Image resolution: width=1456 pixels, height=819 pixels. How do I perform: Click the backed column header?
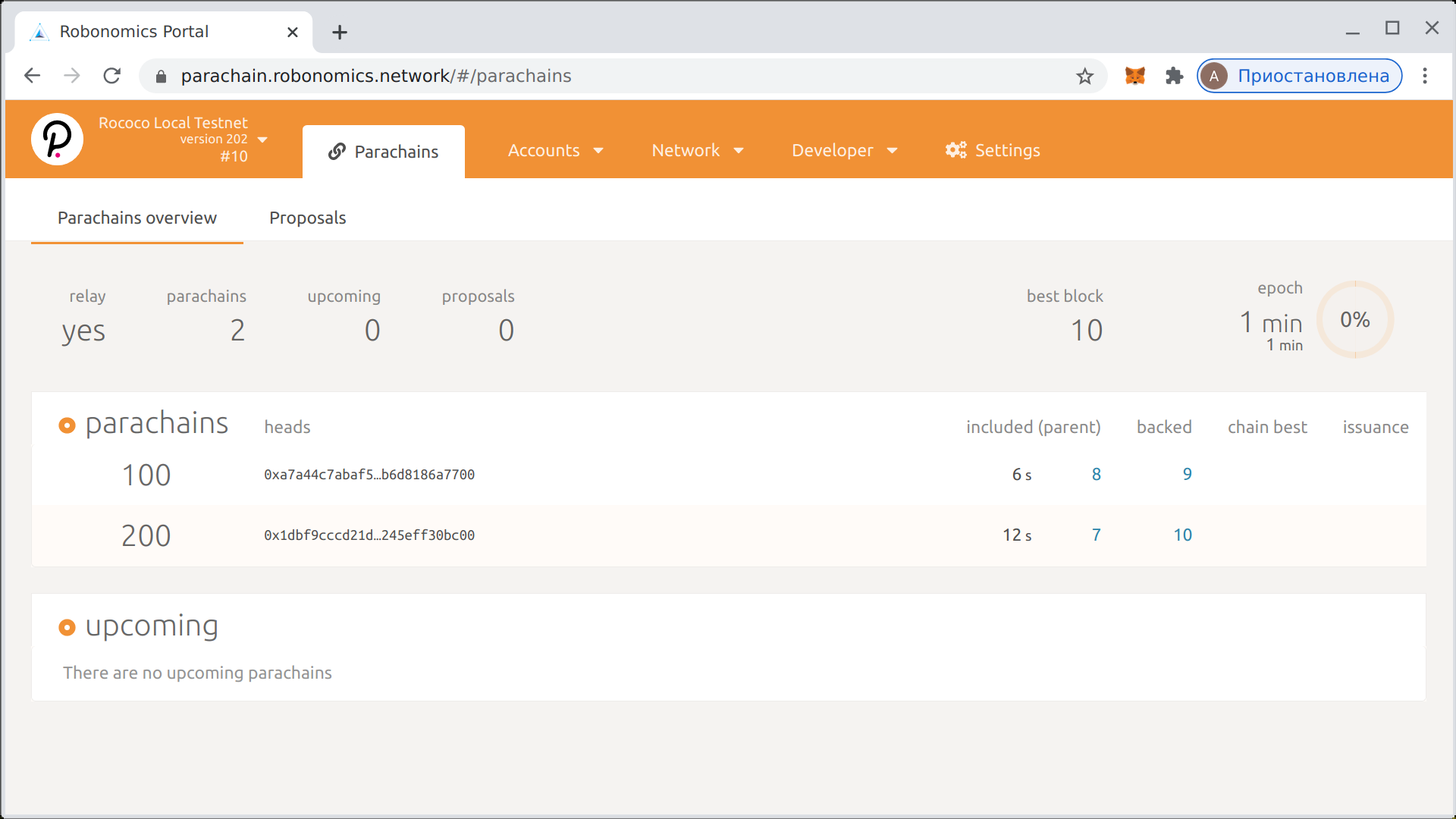point(1164,427)
